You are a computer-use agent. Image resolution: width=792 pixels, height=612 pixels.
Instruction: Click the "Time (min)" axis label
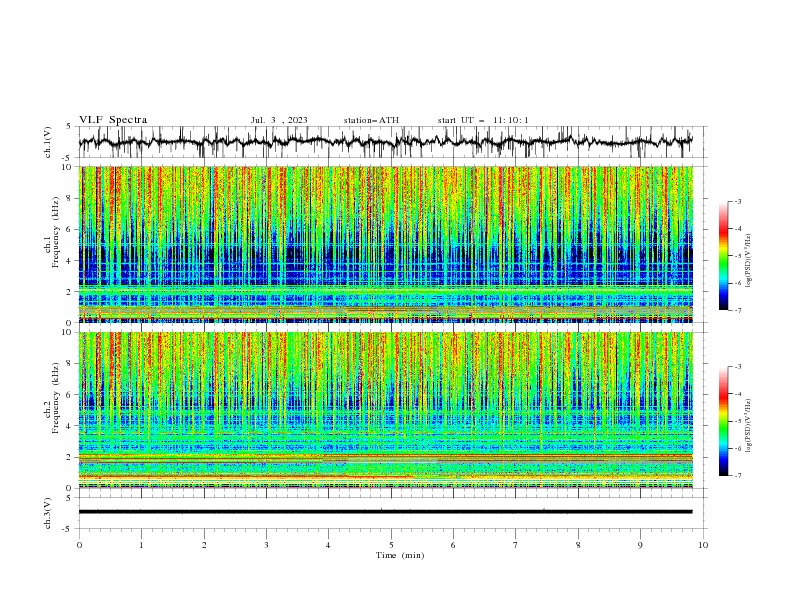[400, 555]
